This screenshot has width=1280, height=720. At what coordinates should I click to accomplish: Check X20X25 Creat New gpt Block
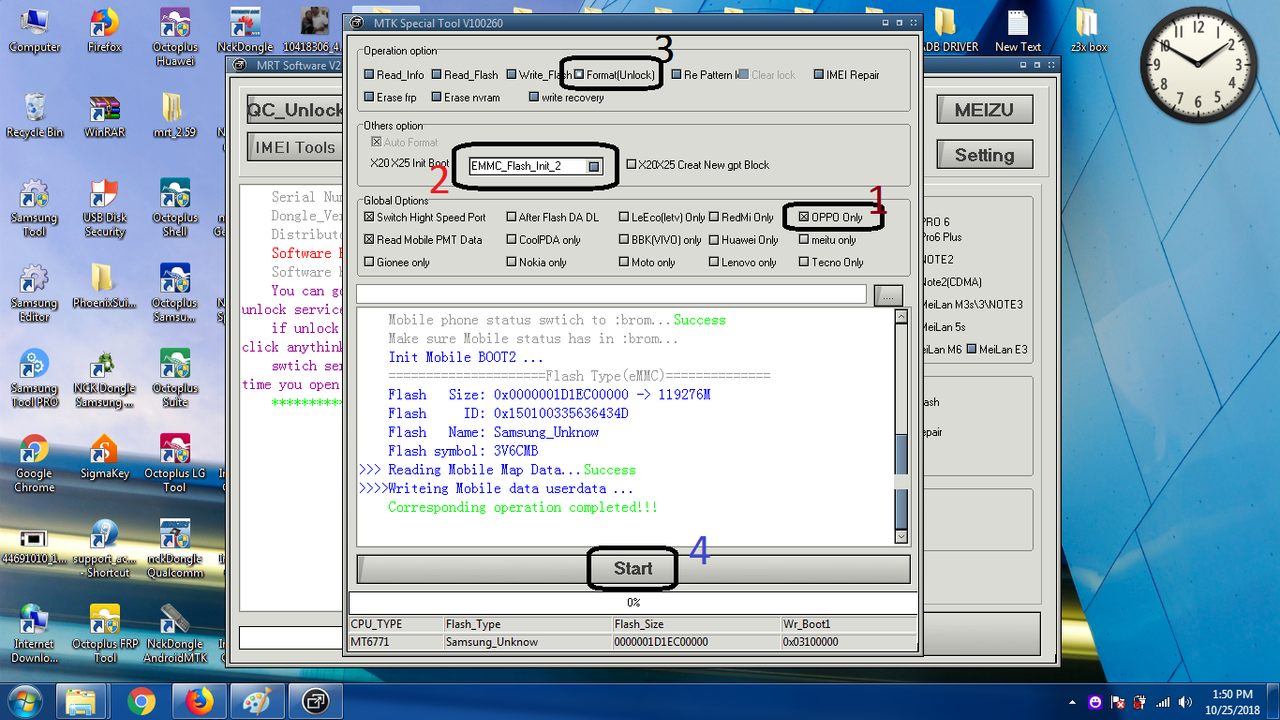click(x=631, y=165)
